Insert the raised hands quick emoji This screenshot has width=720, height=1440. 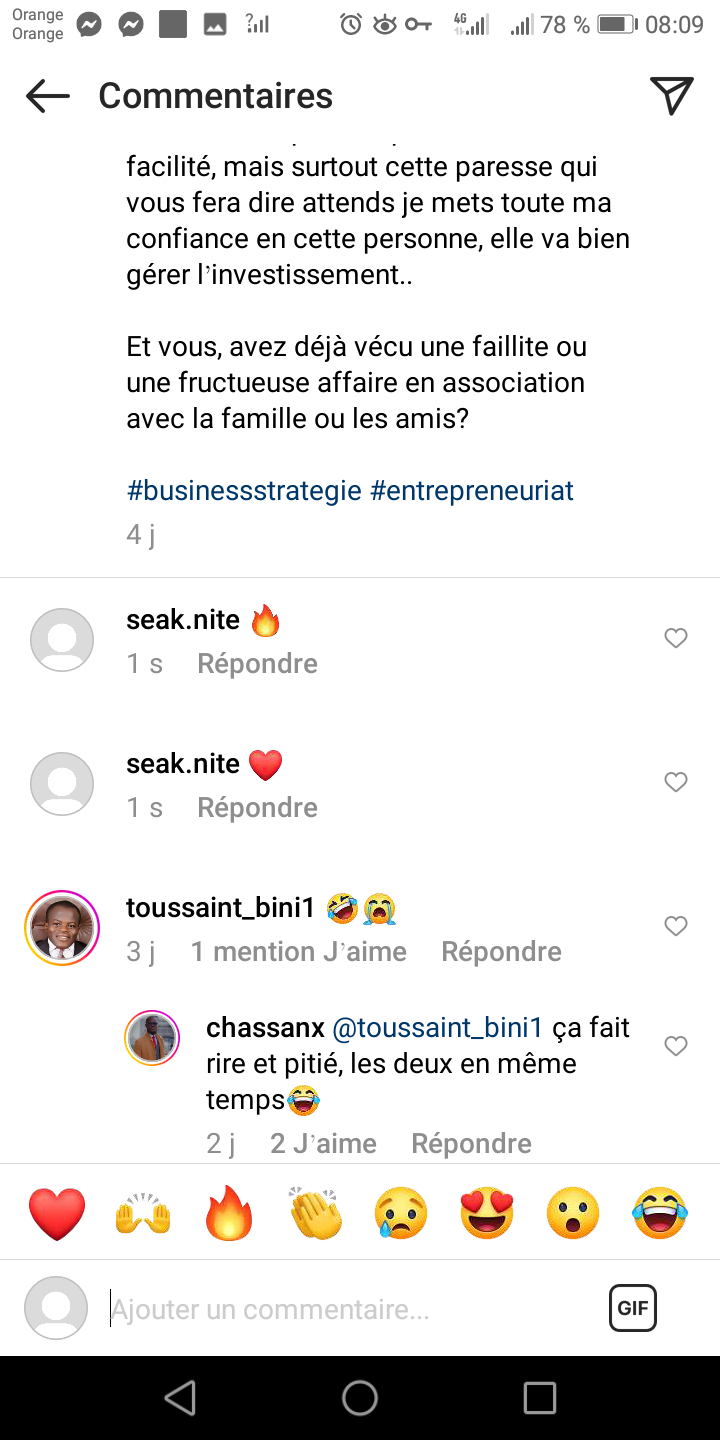coord(143,1213)
